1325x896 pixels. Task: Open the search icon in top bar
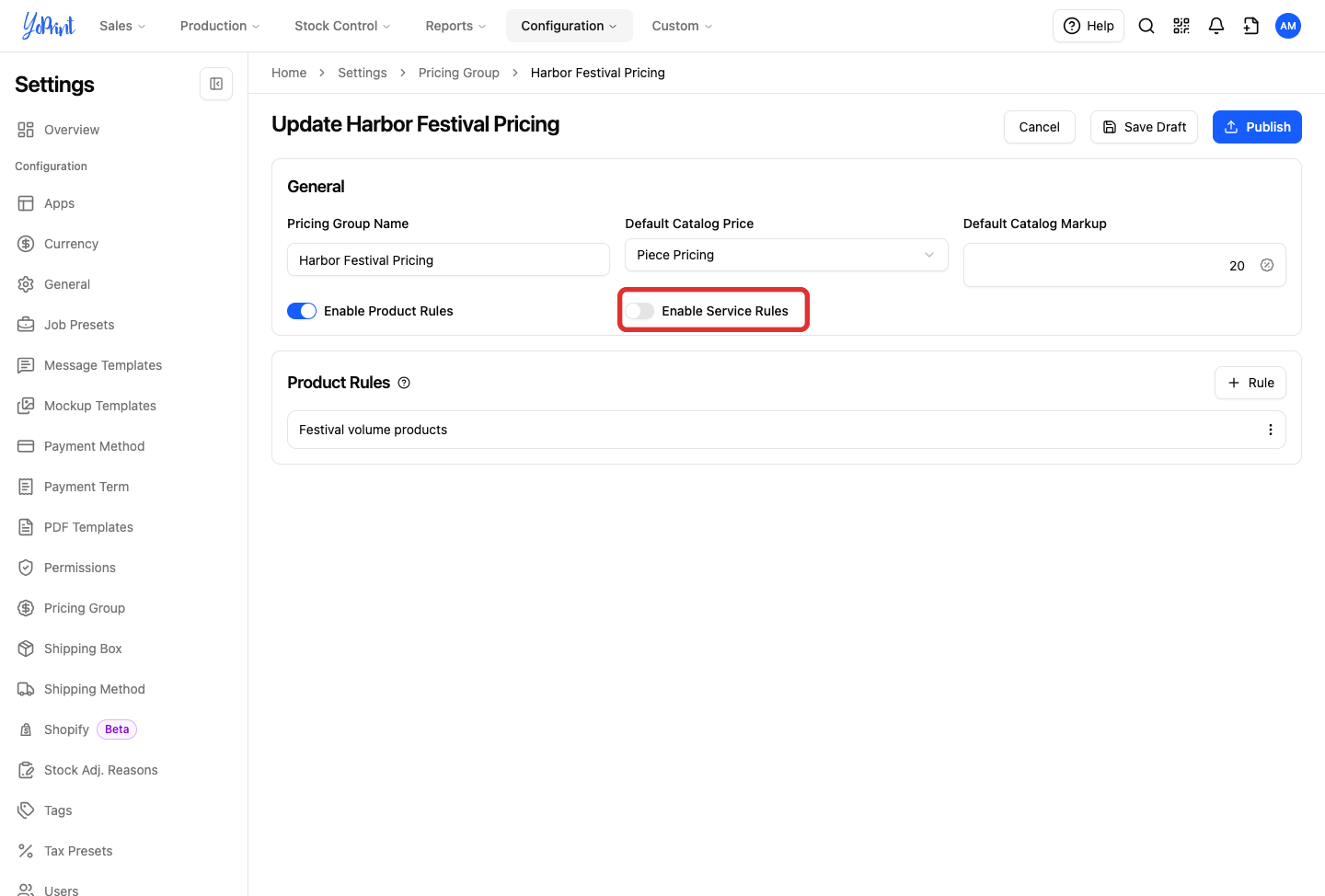(x=1146, y=26)
